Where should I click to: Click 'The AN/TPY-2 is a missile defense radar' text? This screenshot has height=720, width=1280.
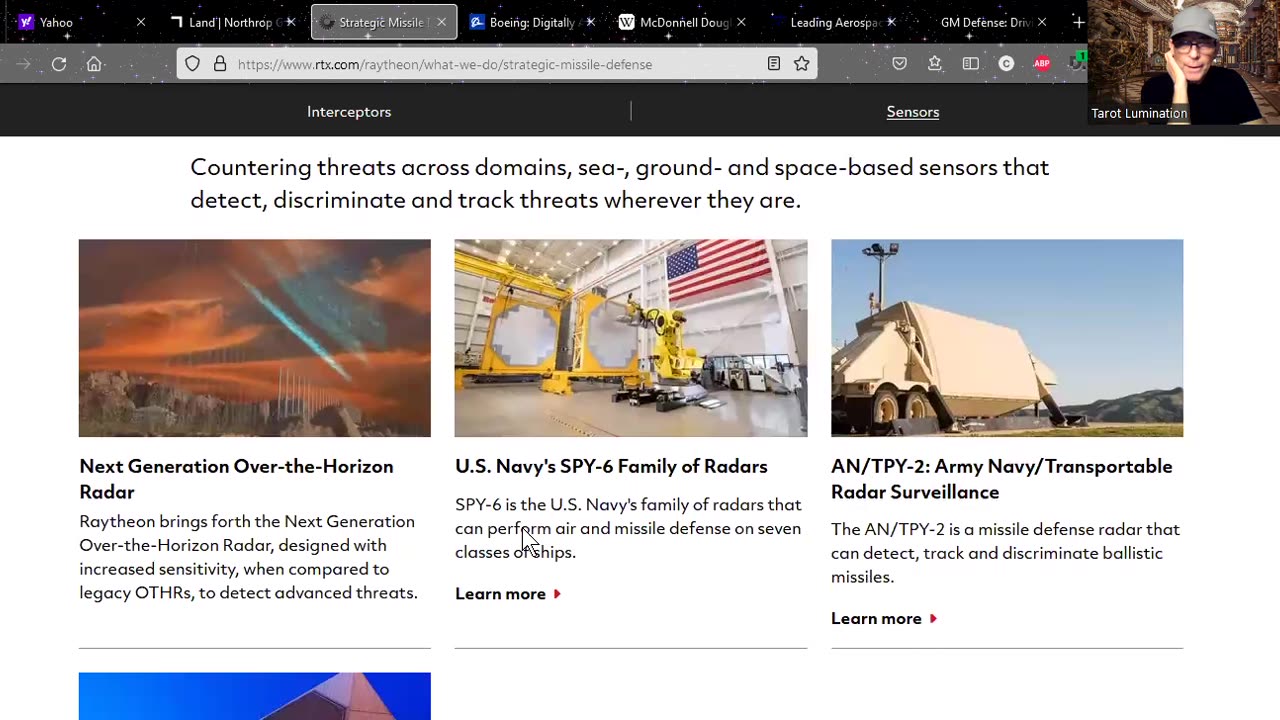1005,553
